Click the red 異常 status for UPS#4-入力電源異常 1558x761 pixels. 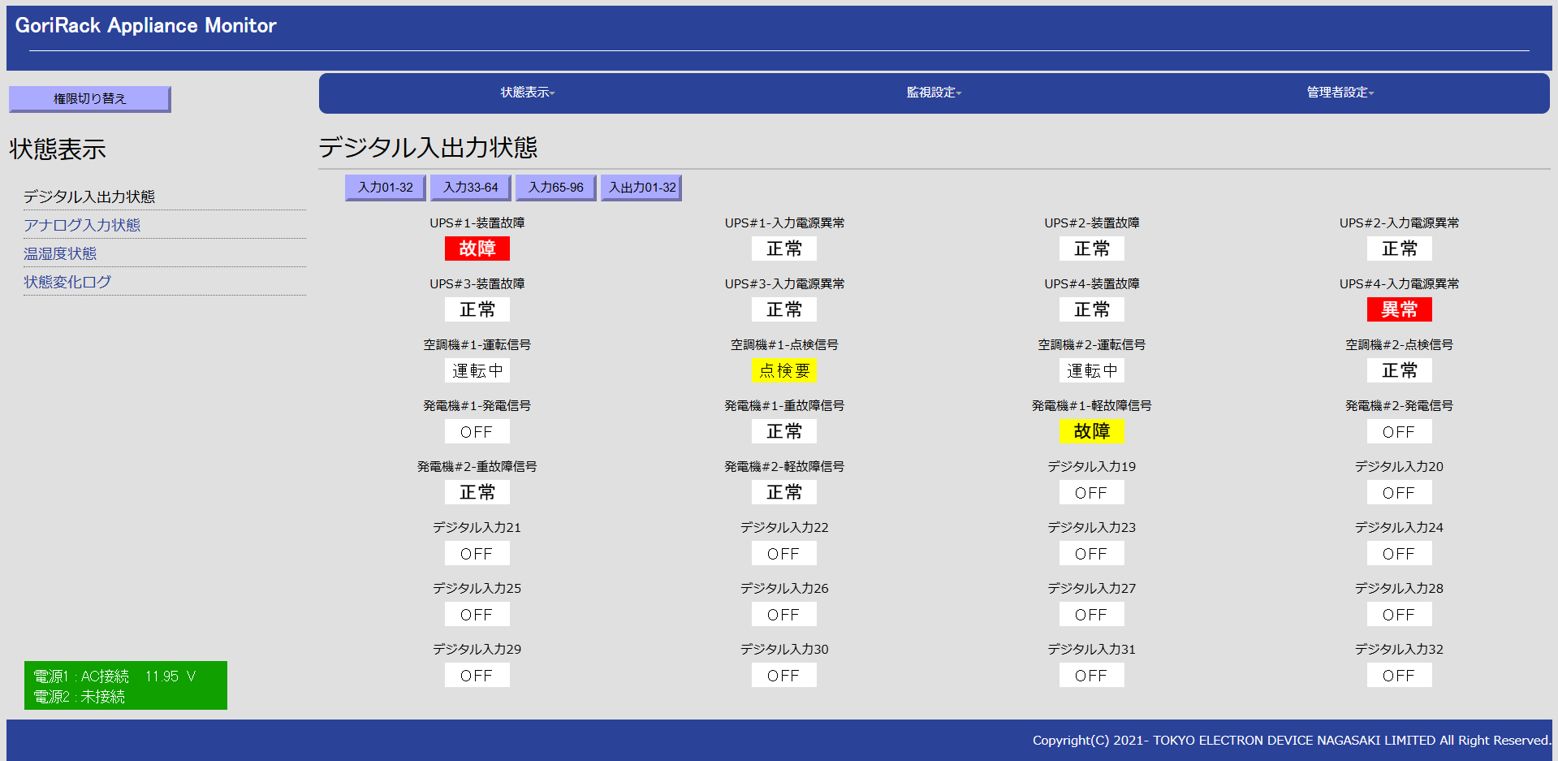pyautogui.click(x=1399, y=310)
